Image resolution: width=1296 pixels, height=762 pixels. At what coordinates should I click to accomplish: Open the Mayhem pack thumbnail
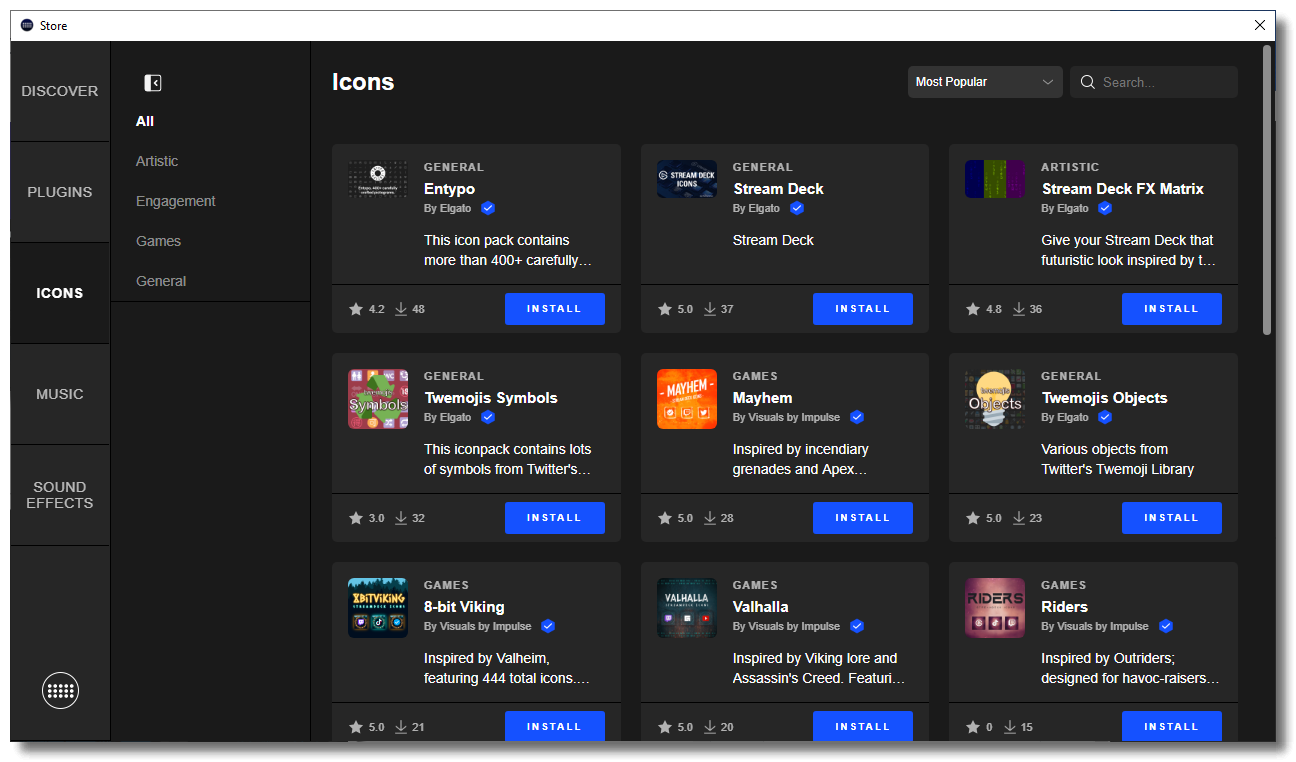[687, 399]
